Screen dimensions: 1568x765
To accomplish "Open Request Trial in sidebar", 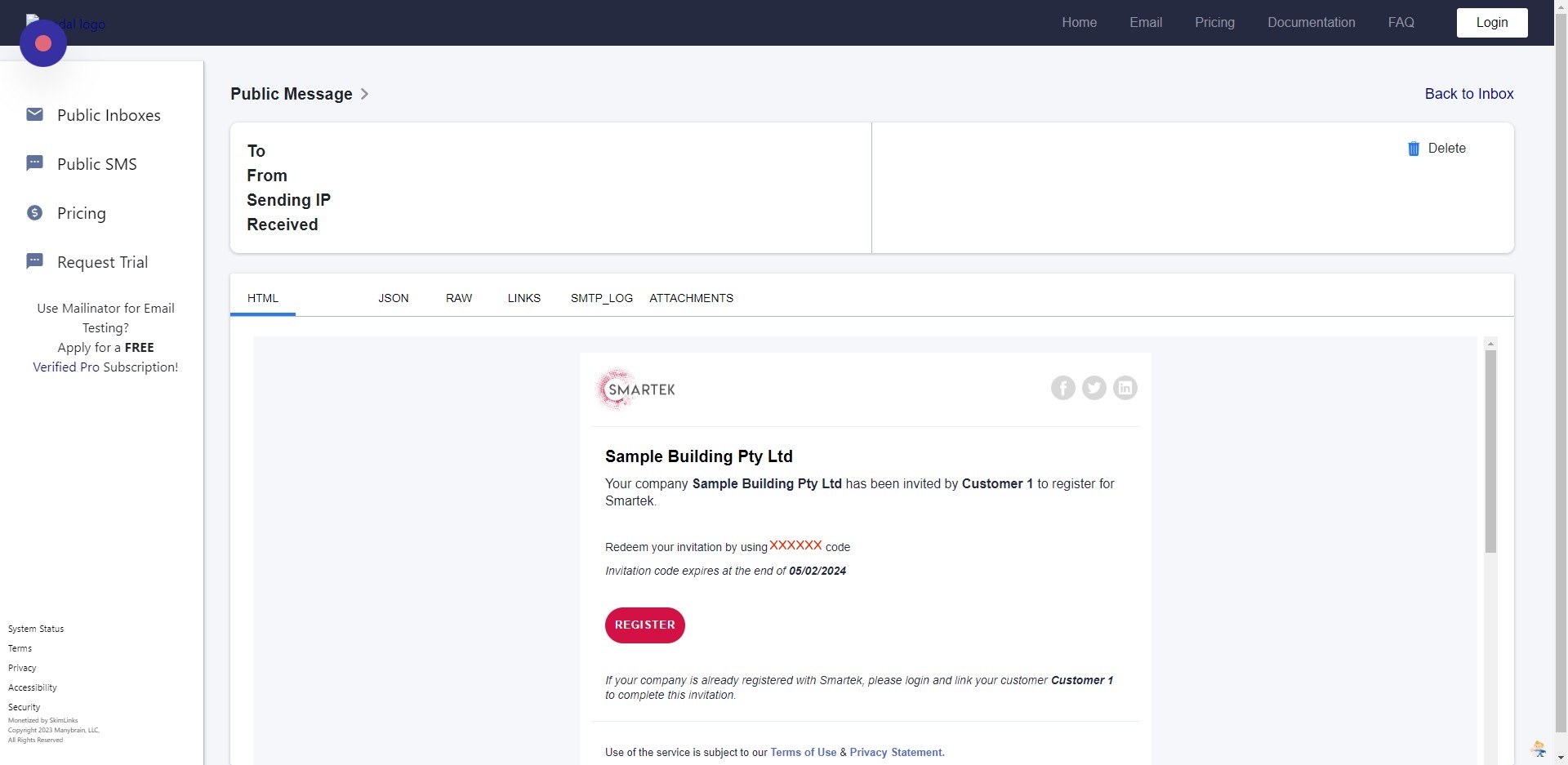I will coord(103,262).
